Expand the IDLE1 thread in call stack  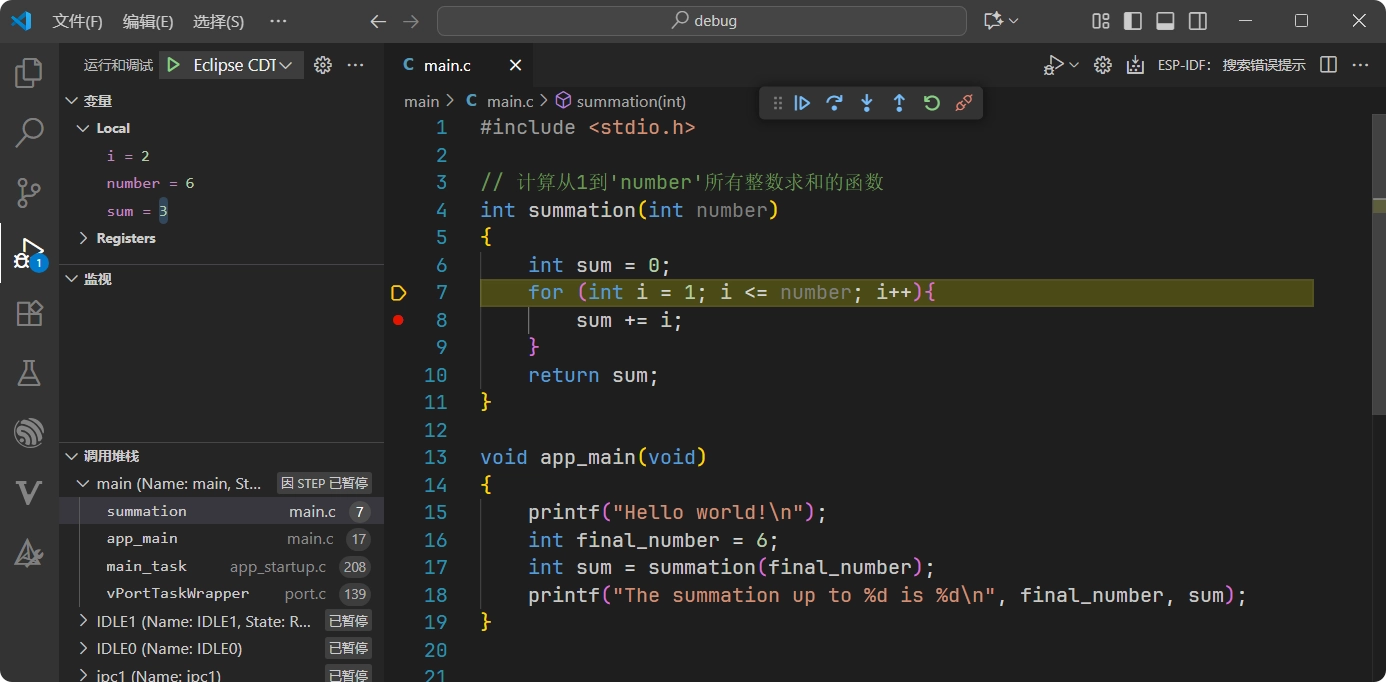[x=83, y=620]
